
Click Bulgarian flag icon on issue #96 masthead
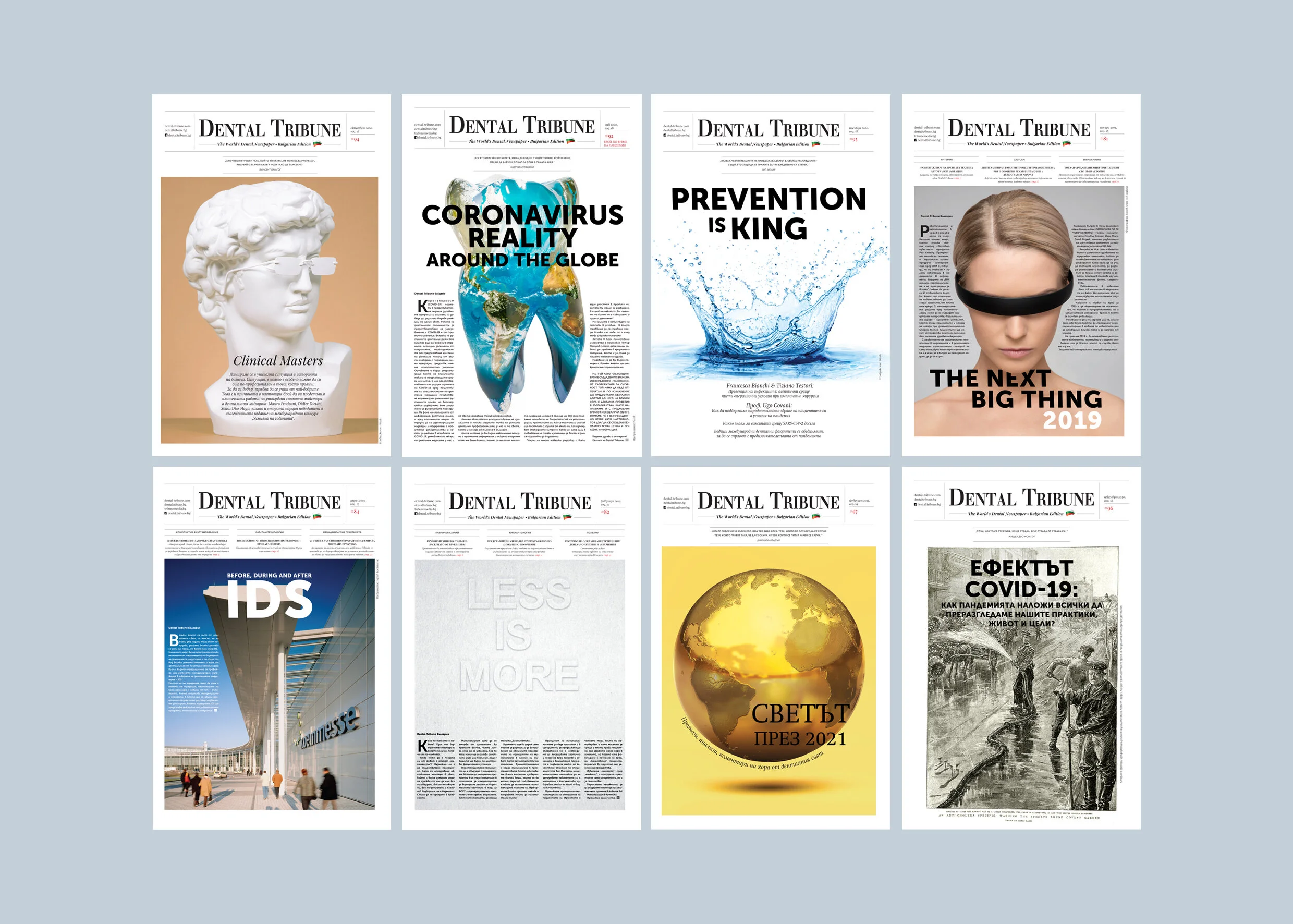tap(1070, 513)
